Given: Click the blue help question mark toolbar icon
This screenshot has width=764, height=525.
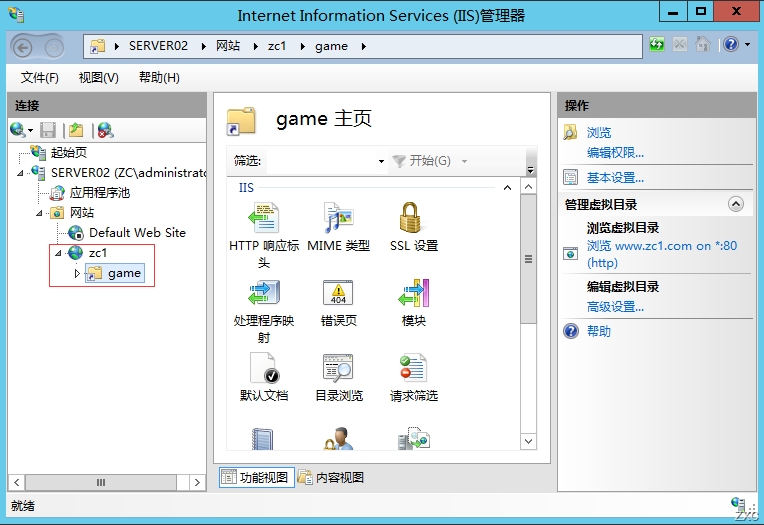Looking at the screenshot, I should coord(731,45).
